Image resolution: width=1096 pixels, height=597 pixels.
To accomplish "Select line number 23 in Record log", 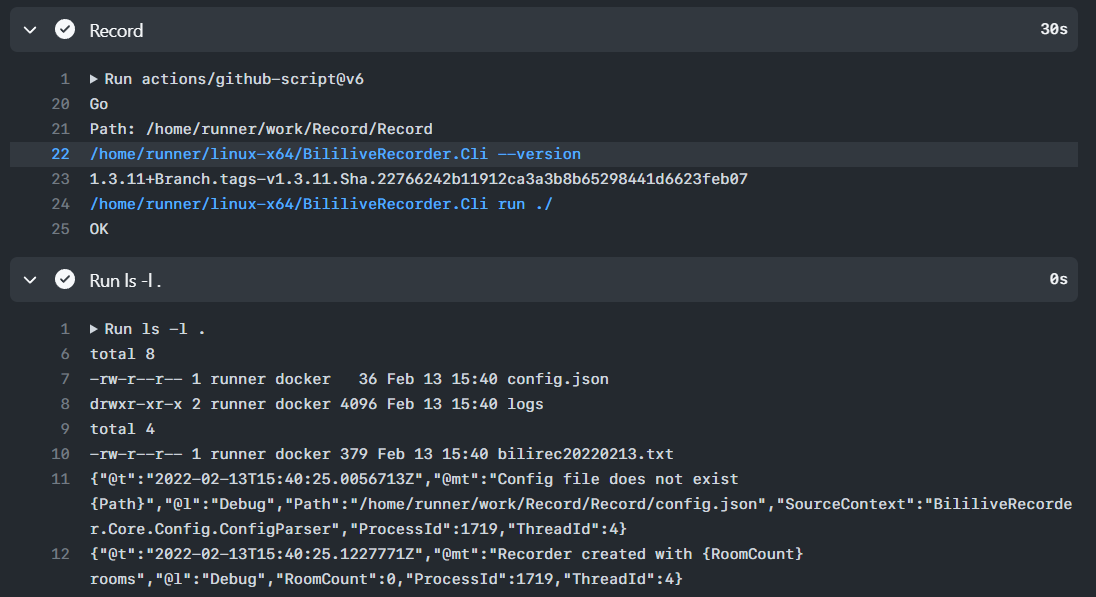I will point(61,179).
